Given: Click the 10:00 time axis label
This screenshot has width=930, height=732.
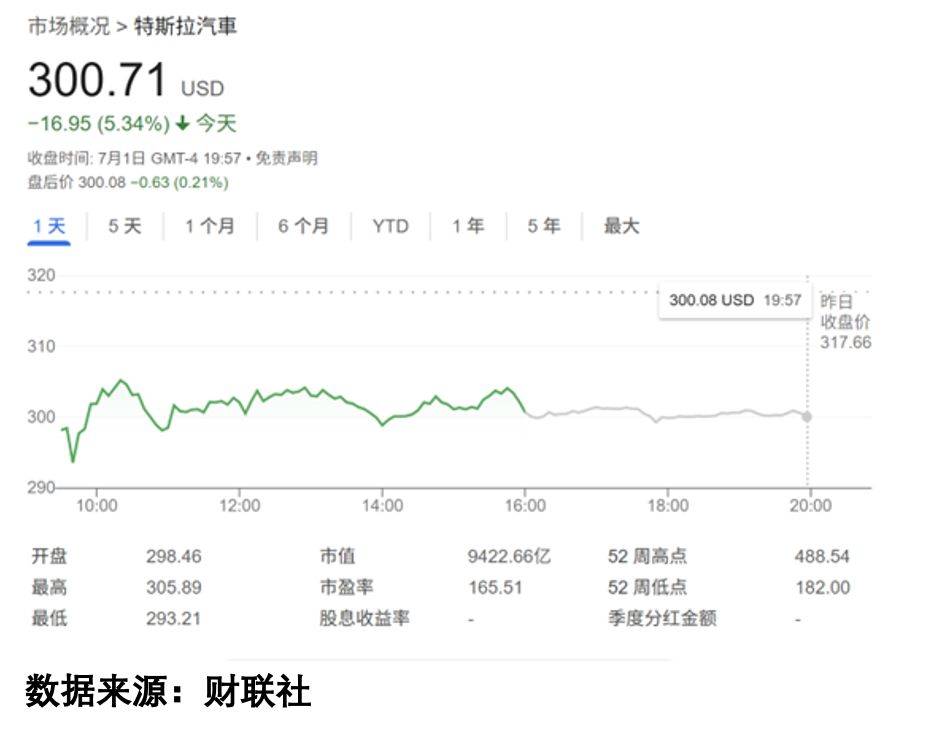Looking at the screenshot, I should (x=97, y=505).
